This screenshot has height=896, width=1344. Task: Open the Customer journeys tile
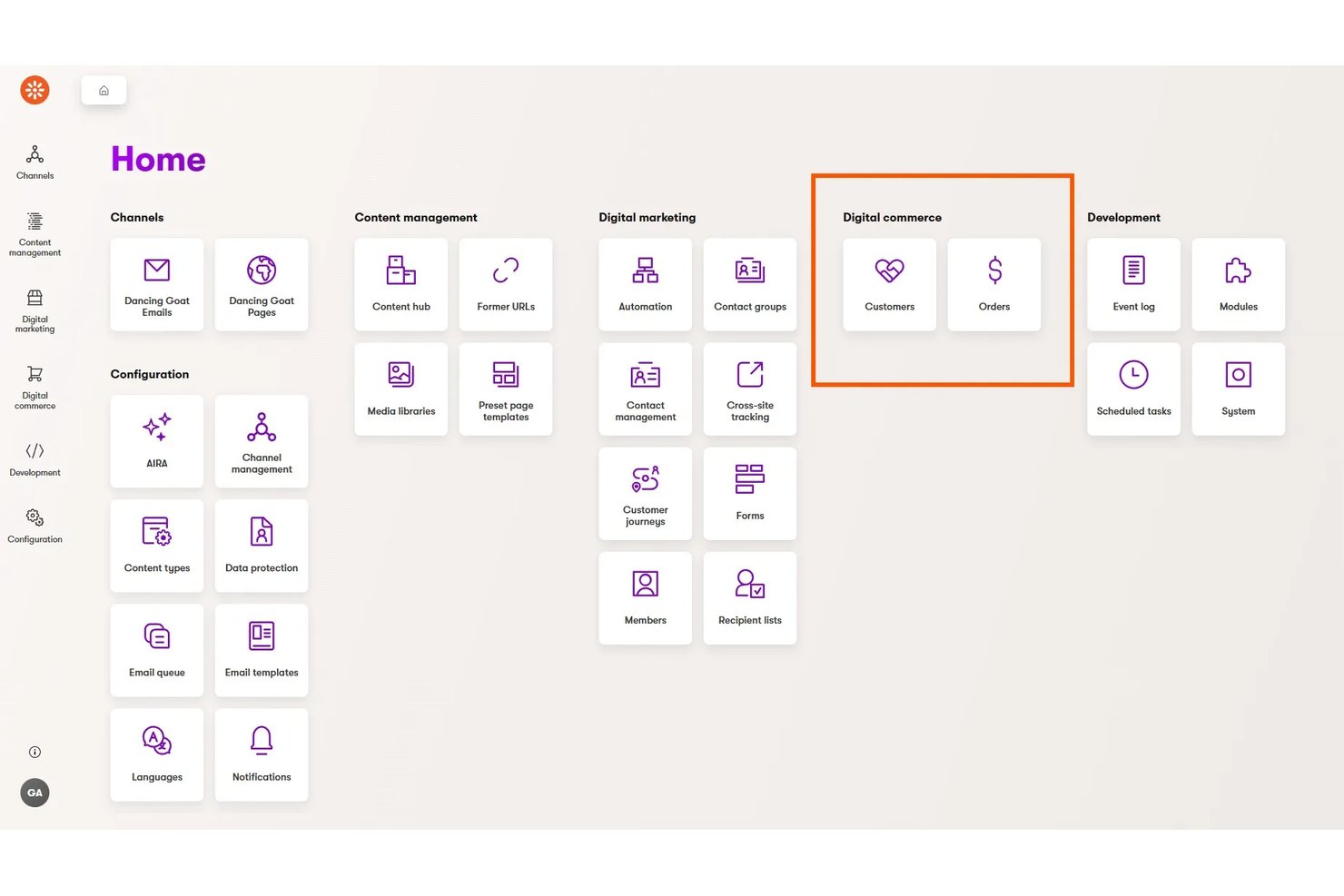pos(646,493)
